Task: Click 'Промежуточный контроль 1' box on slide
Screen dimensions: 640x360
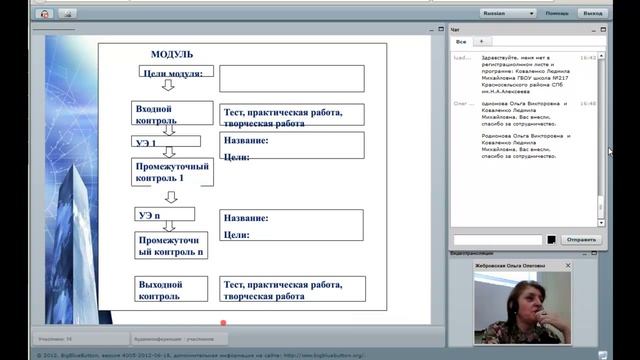Action: 172,172
